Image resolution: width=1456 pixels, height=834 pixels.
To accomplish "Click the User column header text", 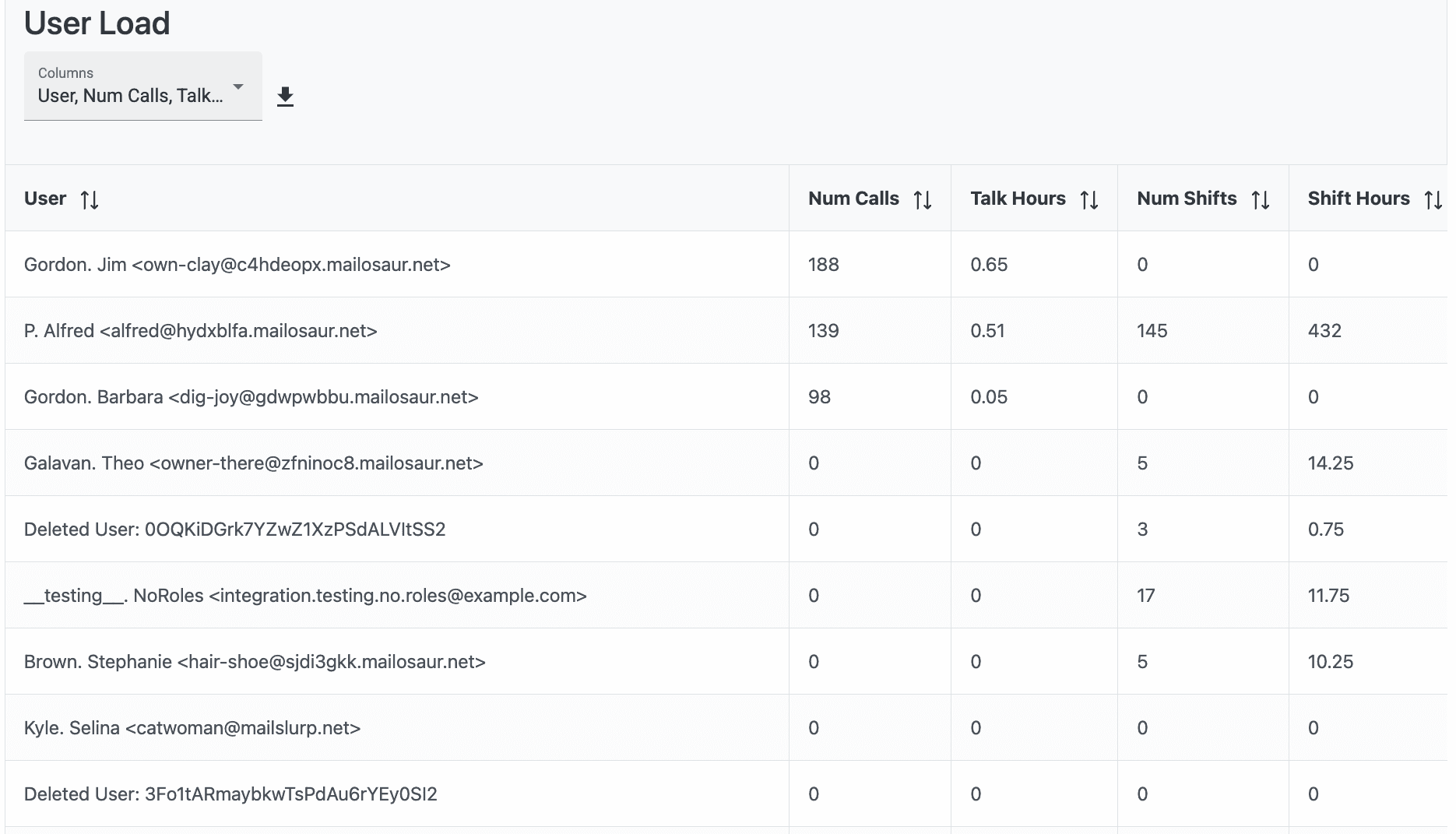I will click(x=45, y=199).
